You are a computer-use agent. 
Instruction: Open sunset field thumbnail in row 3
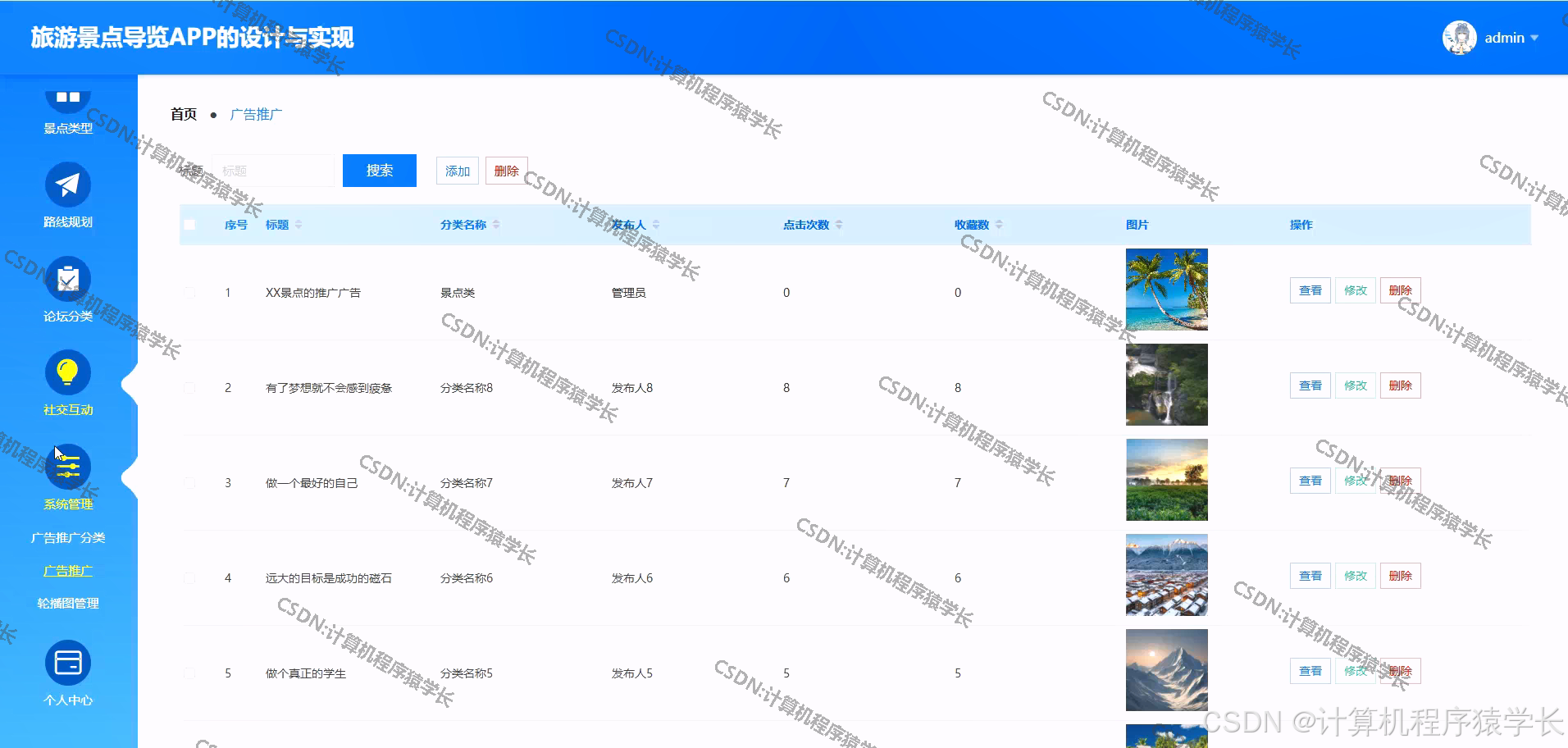tap(1167, 480)
